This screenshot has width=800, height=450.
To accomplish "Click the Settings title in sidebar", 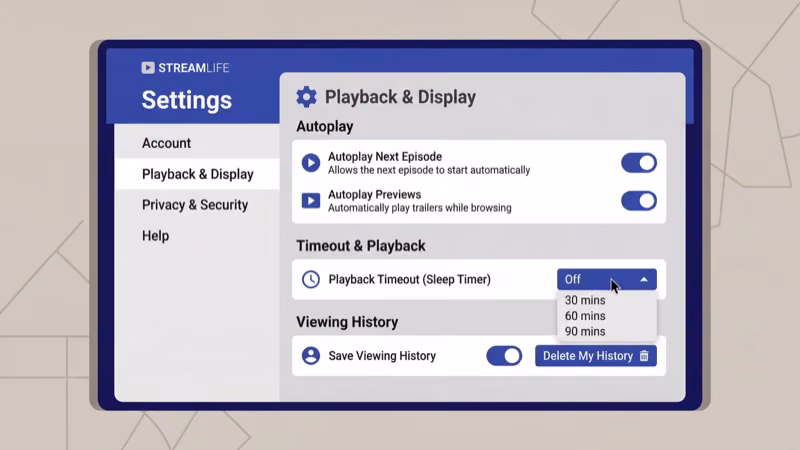I will pos(187,100).
